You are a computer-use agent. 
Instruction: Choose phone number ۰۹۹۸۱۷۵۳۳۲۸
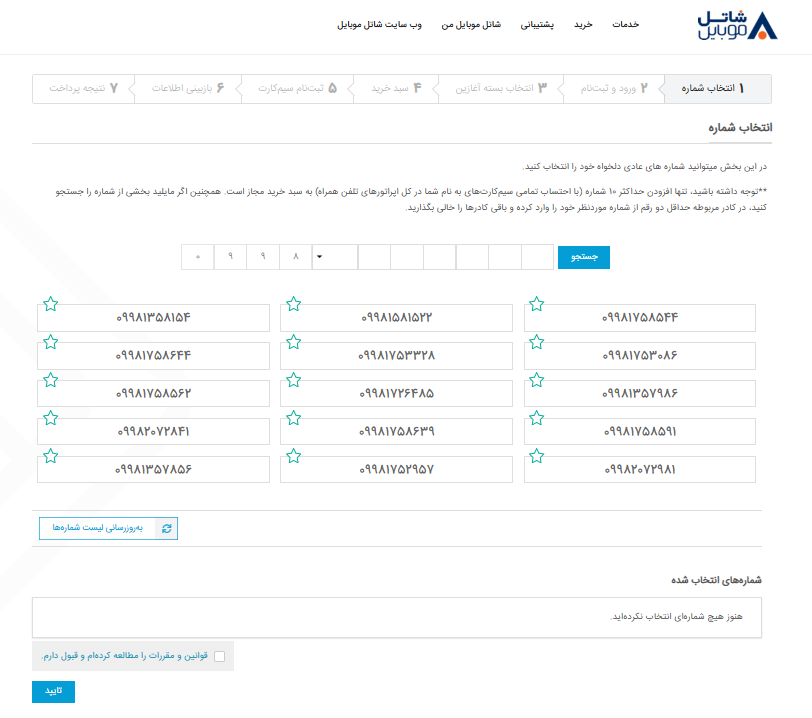tap(396, 355)
